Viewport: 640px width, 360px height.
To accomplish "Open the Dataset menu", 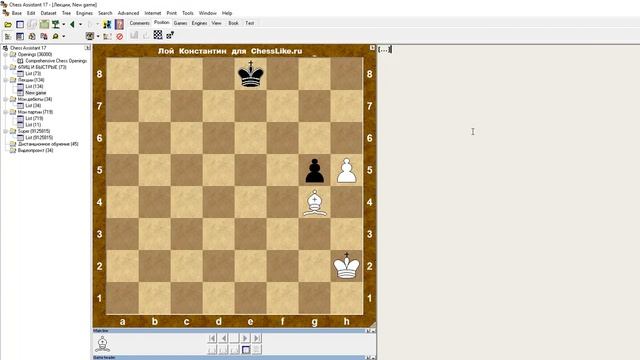I will click(x=48, y=13).
